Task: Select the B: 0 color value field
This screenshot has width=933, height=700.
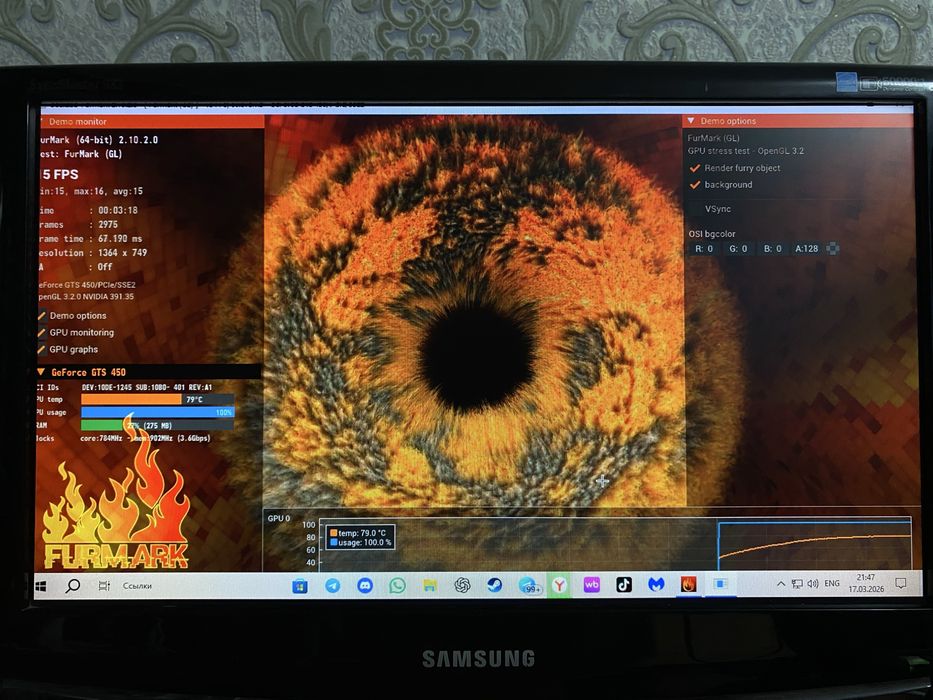Action: pyautogui.click(x=772, y=249)
